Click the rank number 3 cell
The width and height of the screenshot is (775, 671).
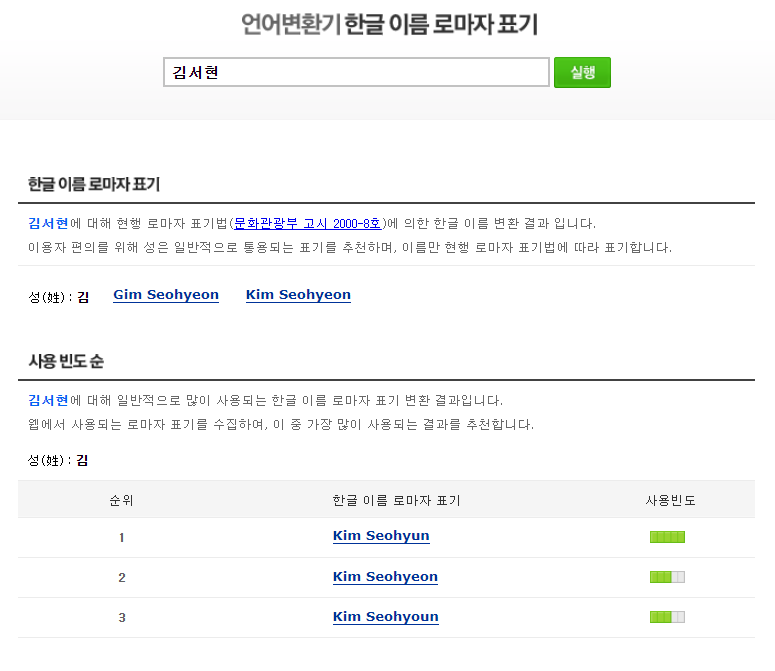[122, 618]
